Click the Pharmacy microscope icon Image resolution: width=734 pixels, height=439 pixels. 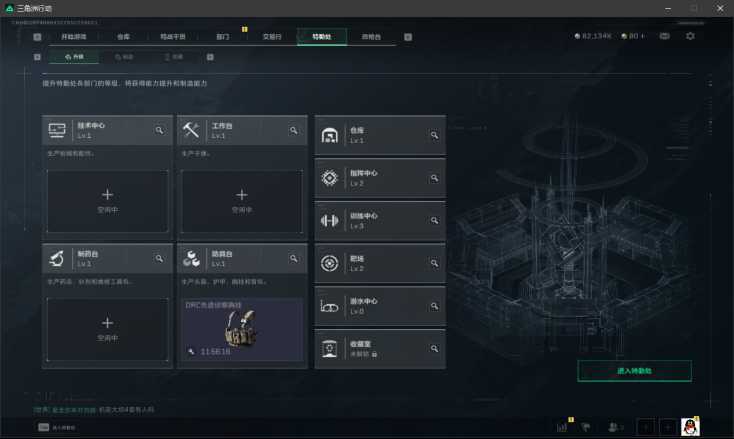pos(57,258)
